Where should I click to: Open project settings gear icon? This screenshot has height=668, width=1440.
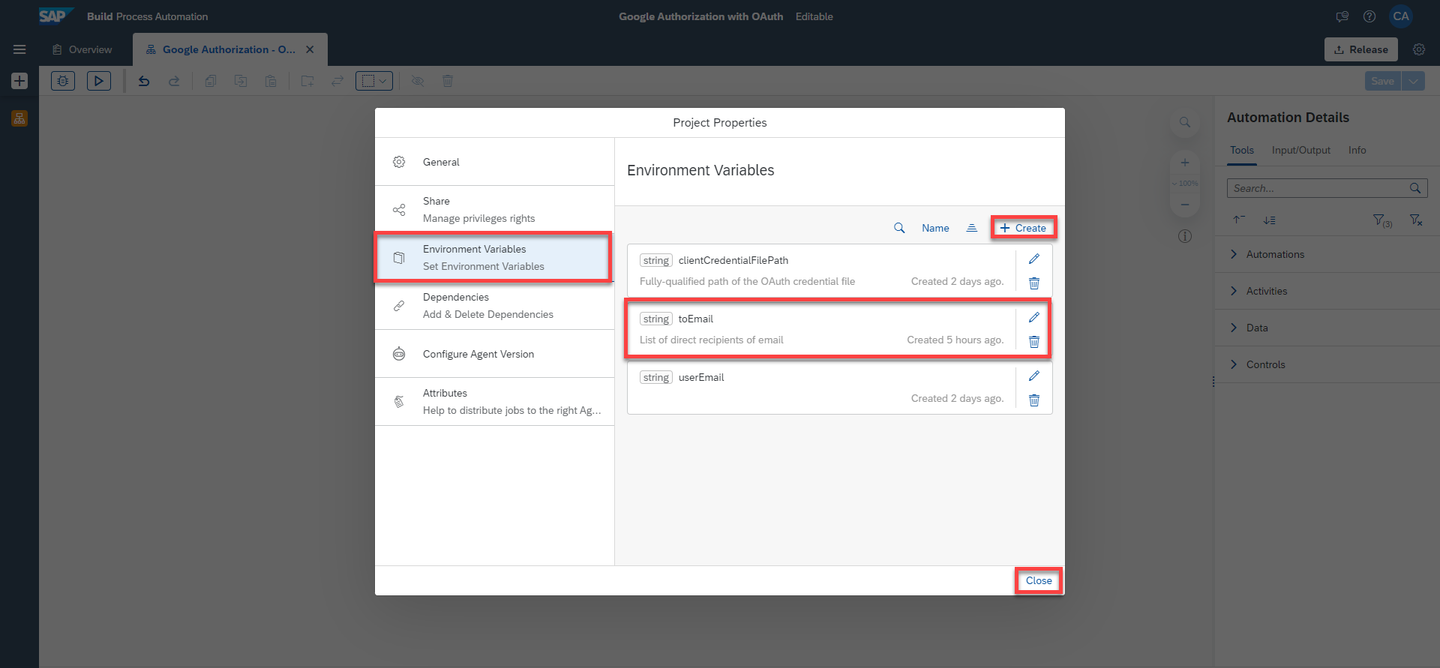[x=1419, y=49]
